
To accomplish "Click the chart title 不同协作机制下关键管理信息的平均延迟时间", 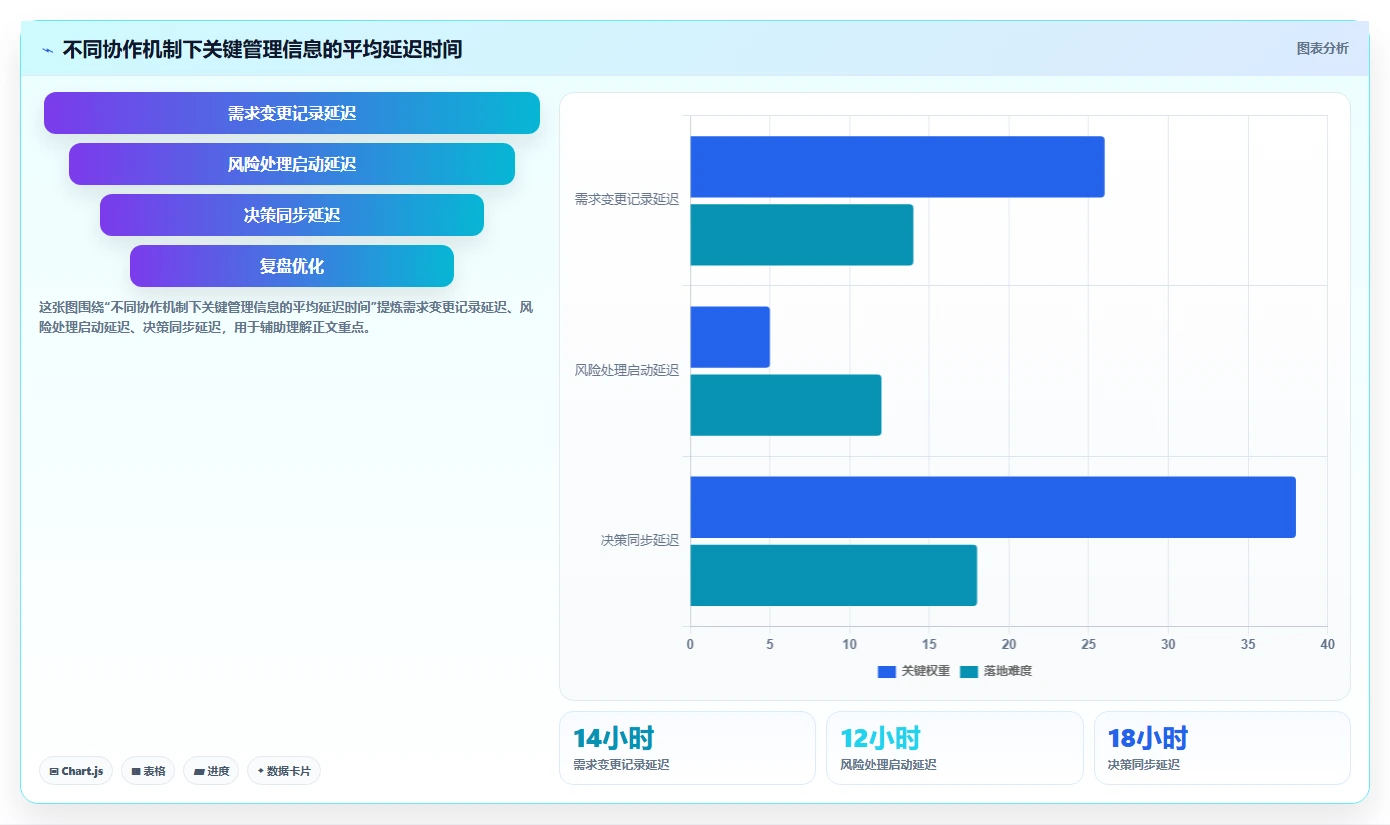I will tap(262, 49).
